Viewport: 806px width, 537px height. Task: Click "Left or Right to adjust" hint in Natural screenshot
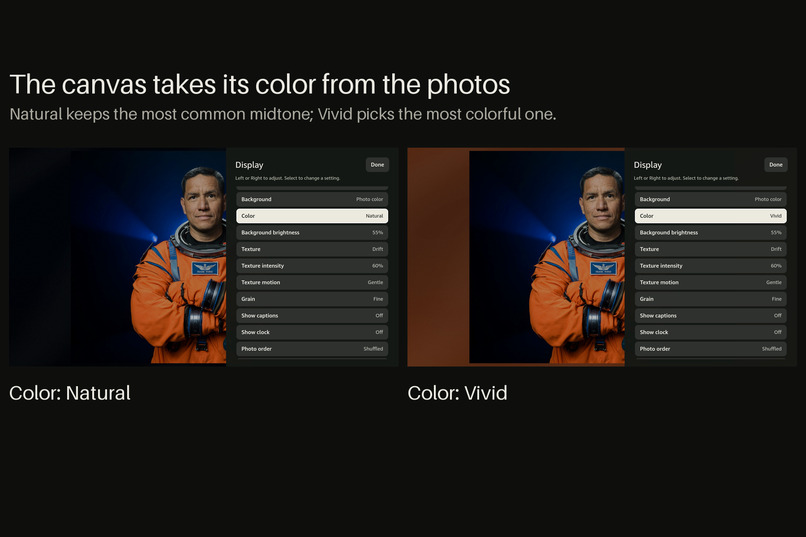[x=287, y=178]
